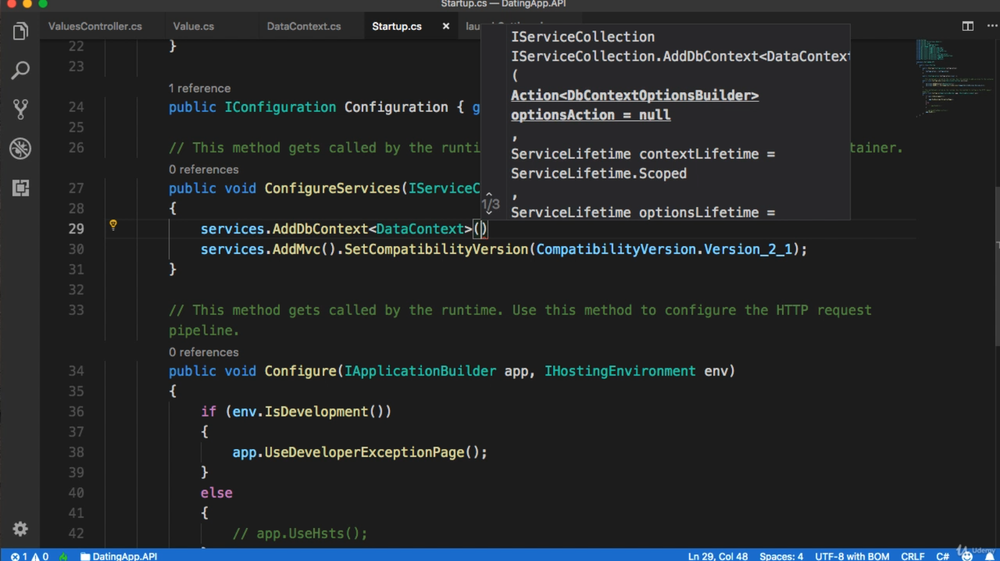Open the Debug view in activity bar

[20, 149]
